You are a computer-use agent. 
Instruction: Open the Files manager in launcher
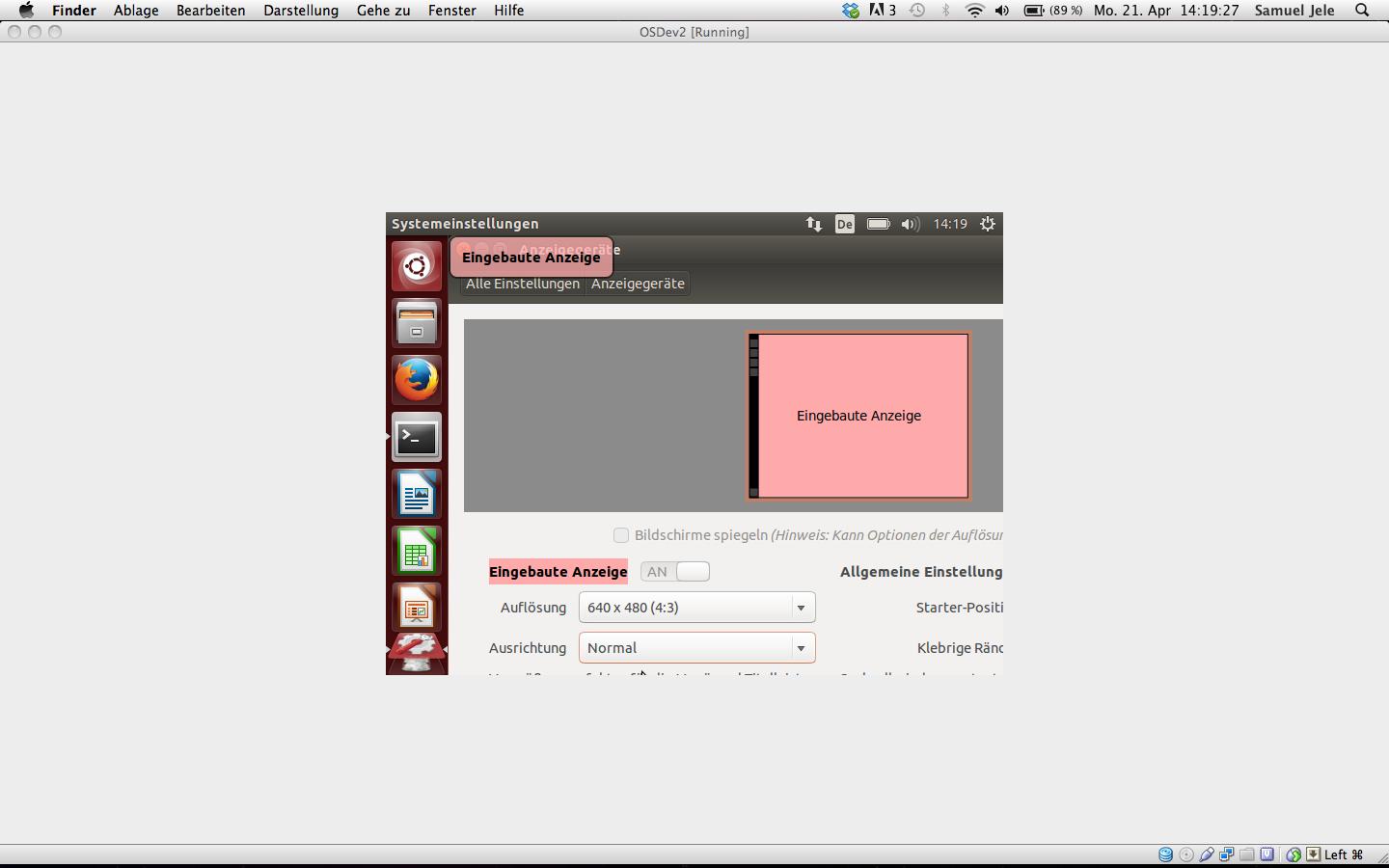417,323
